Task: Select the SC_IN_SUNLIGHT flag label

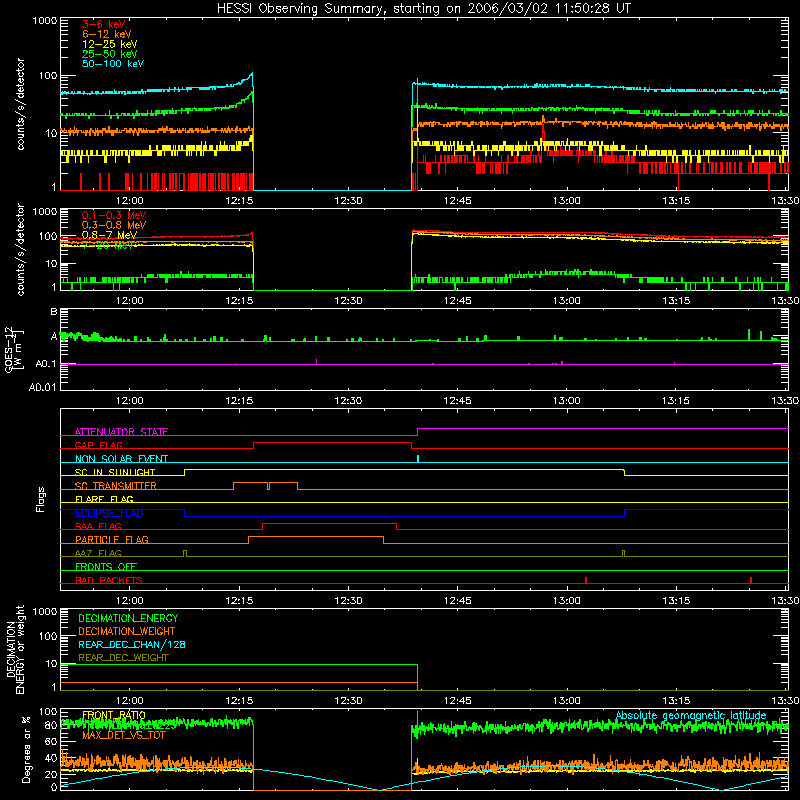Action: 115,472
